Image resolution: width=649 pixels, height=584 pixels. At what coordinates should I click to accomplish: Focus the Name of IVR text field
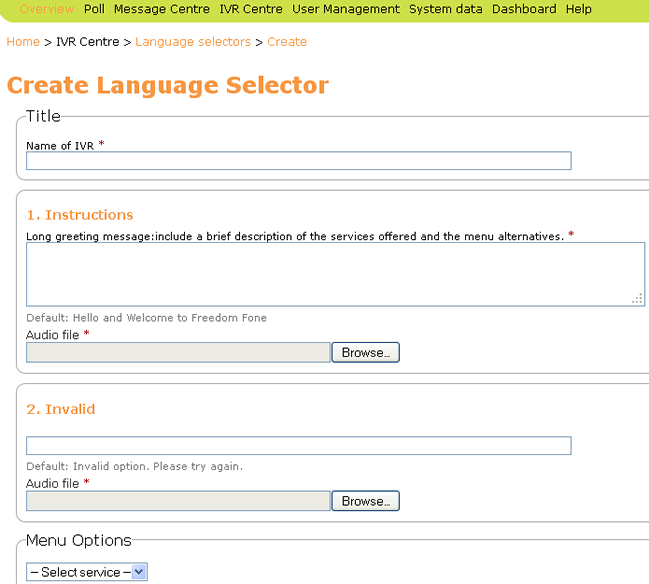(x=298, y=161)
